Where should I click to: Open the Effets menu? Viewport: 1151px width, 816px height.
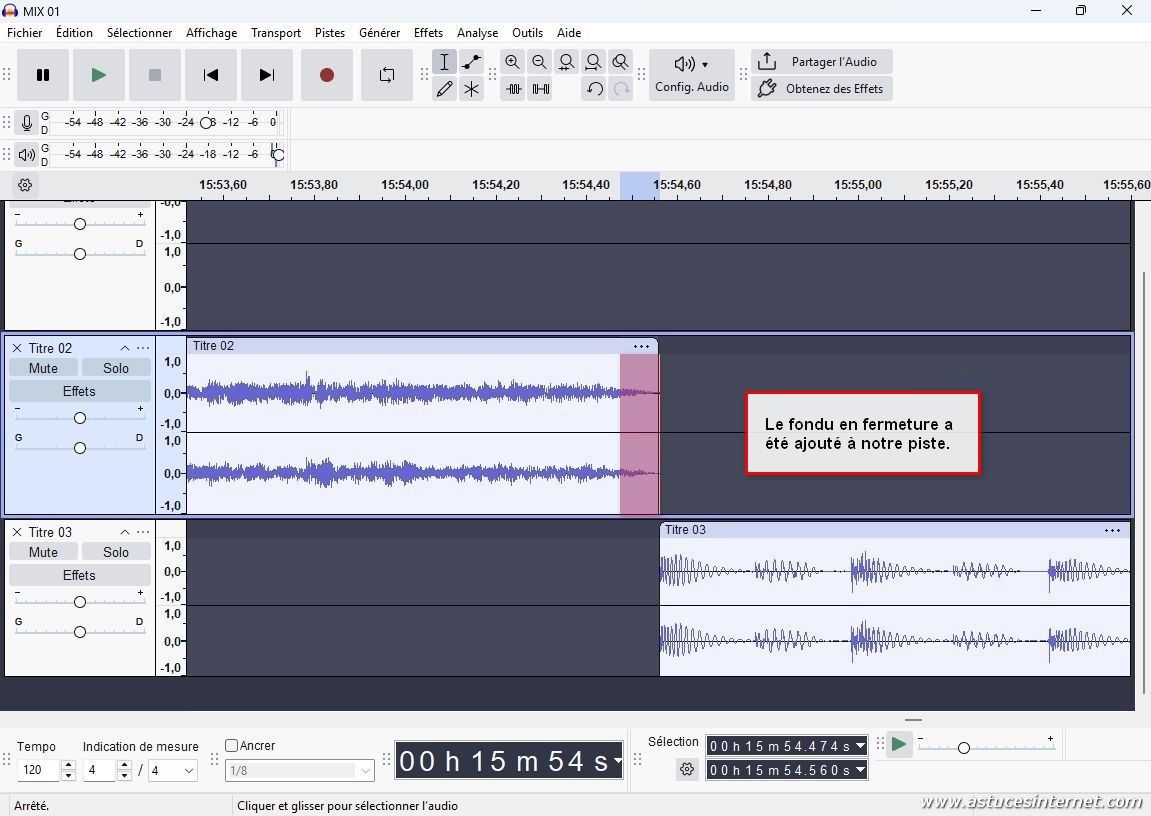pyautogui.click(x=428, y=33)
